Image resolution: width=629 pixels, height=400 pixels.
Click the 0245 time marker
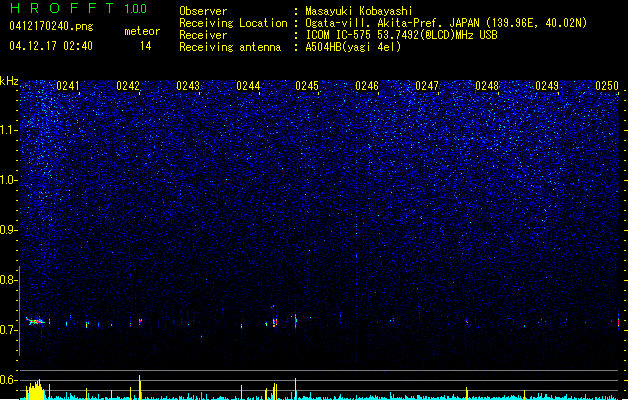[x=307, y=86]
